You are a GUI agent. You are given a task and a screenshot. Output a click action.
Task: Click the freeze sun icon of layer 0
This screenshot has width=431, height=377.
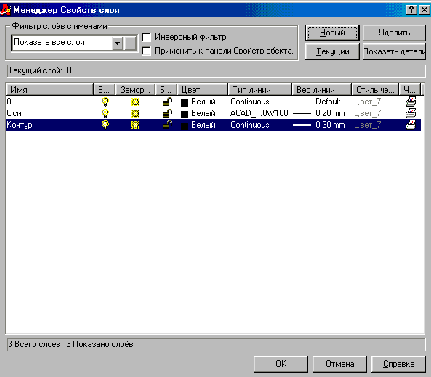pos(135,102)
